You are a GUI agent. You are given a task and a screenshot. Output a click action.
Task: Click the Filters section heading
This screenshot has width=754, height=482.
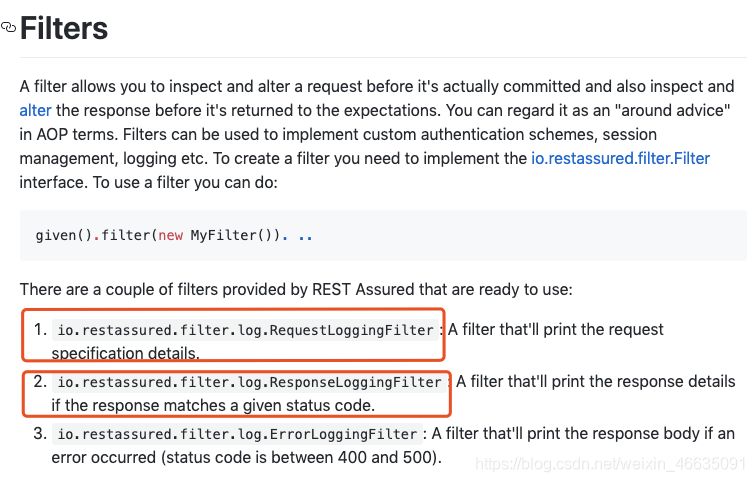[x=64, y=28]
